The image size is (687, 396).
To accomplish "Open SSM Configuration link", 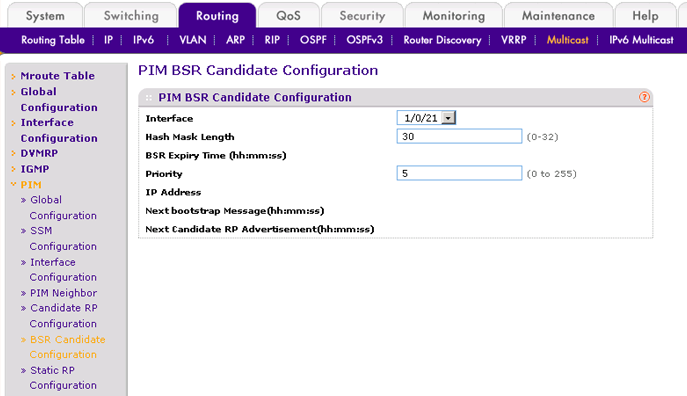I will coord(63,238).
